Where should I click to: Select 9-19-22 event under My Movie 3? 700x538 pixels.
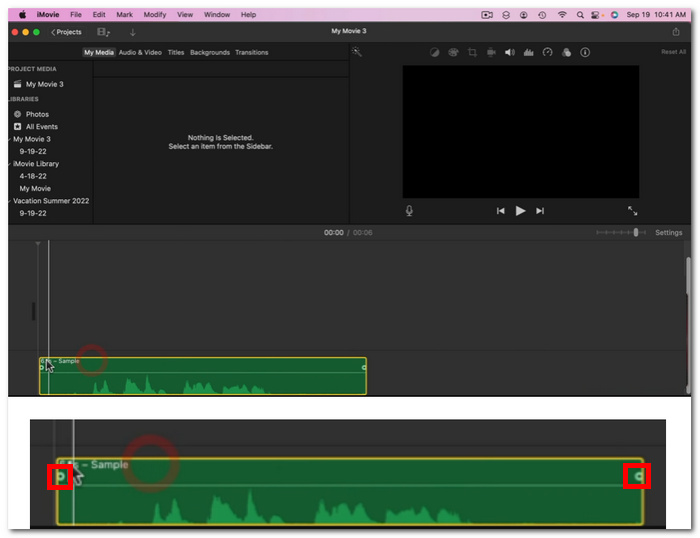(33, 152)
